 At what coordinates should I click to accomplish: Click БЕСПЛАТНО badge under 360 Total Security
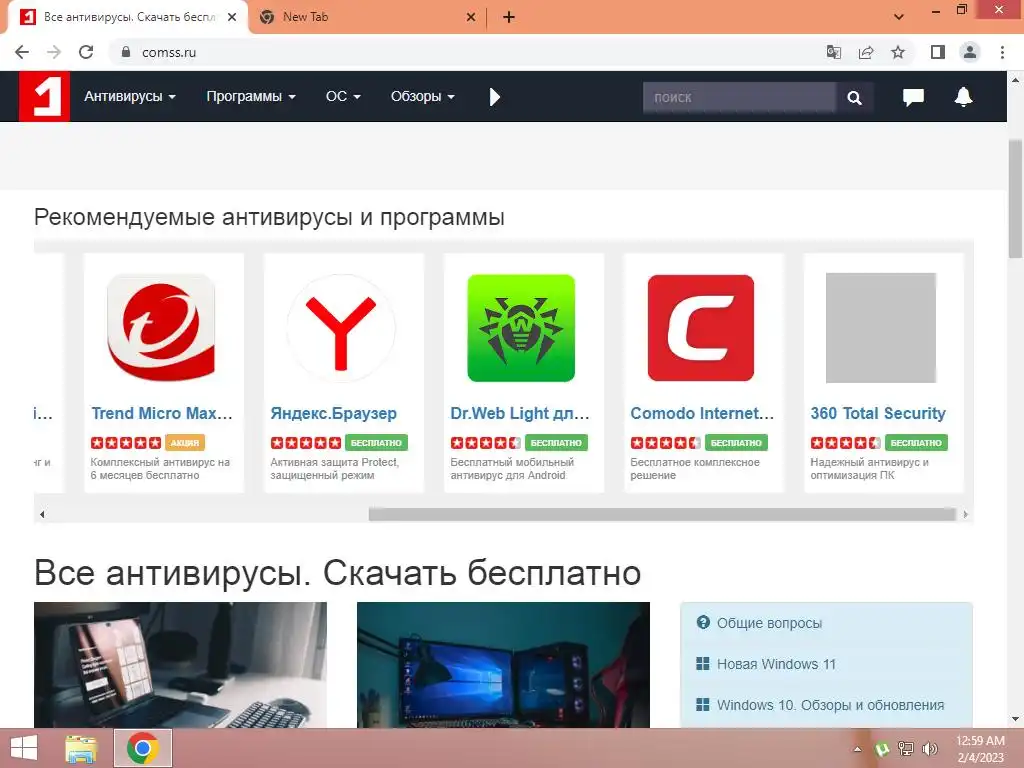coord(916,443)
